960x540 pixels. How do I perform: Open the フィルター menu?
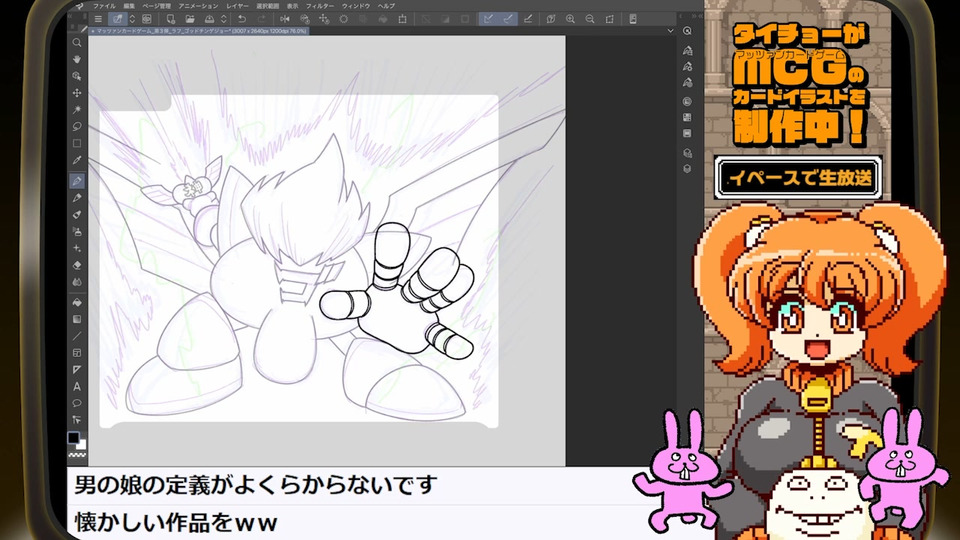[319, 6]
